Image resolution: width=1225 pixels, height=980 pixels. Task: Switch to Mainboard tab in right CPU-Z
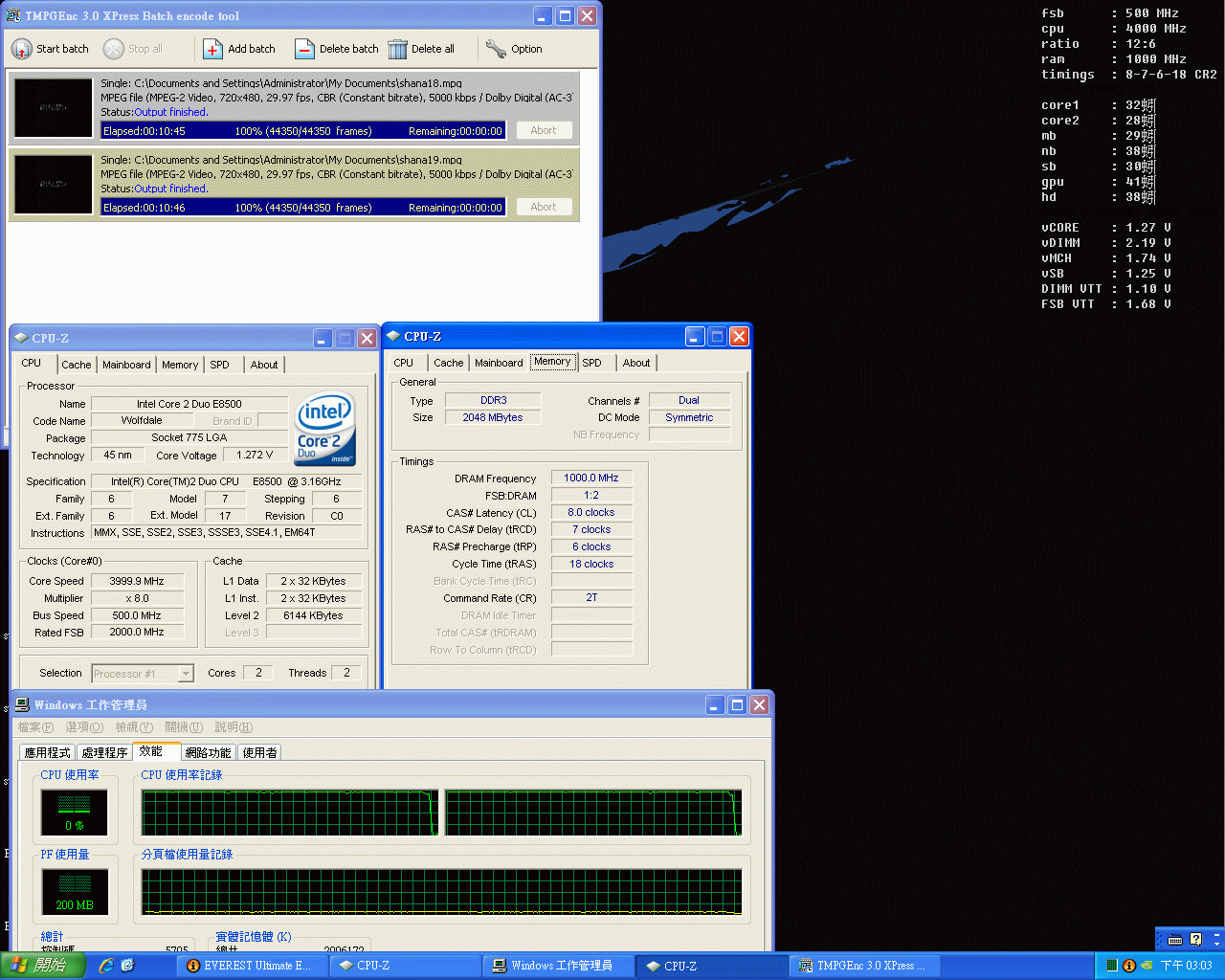click(x=499, y=363)
